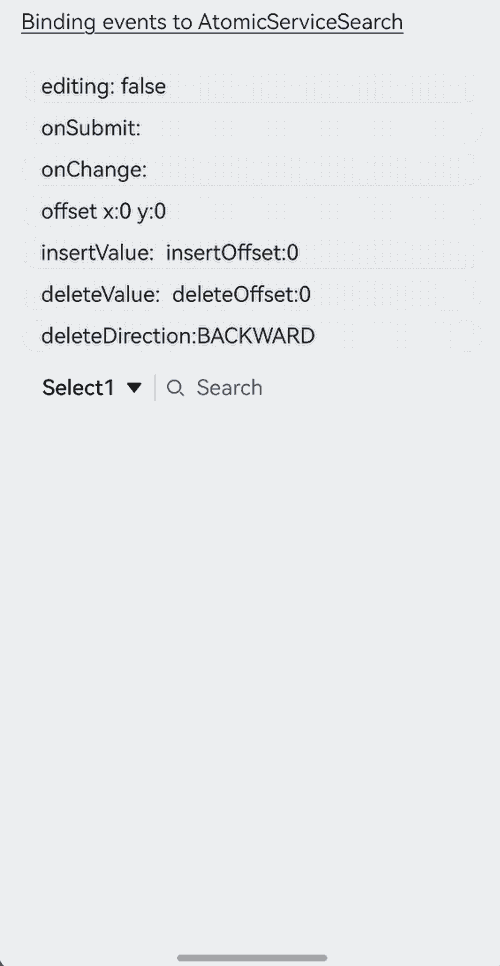This screenshot has width=500, height=966.
Task: Click the insertOffset:0 text
Action: click(x=232, y=253)
